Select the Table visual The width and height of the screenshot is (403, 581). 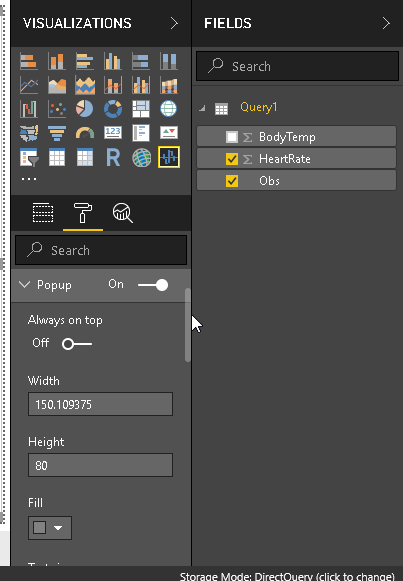pyautogui.click(x=57, y=157)
